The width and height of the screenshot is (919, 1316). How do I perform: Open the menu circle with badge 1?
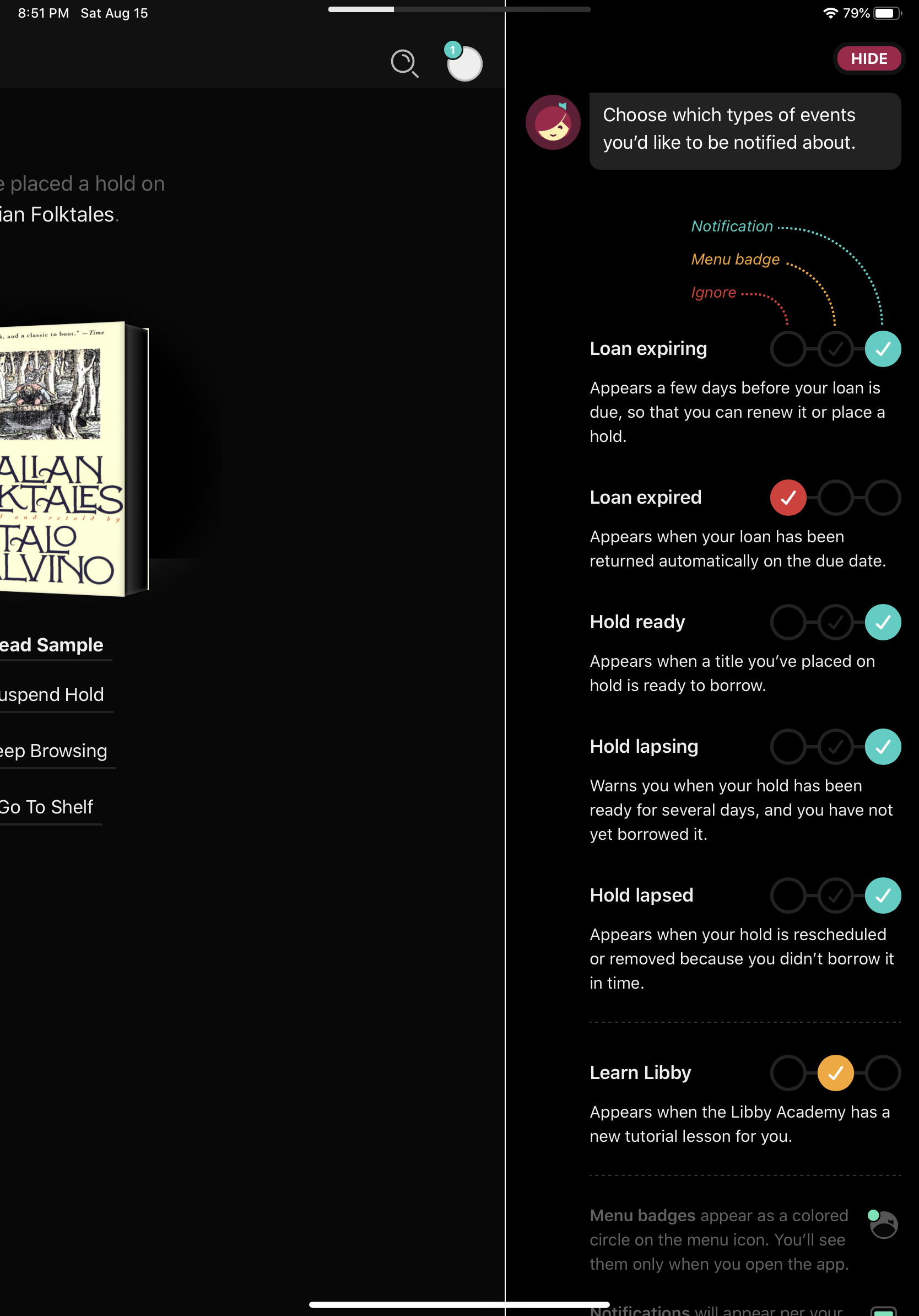pos(464,63)
